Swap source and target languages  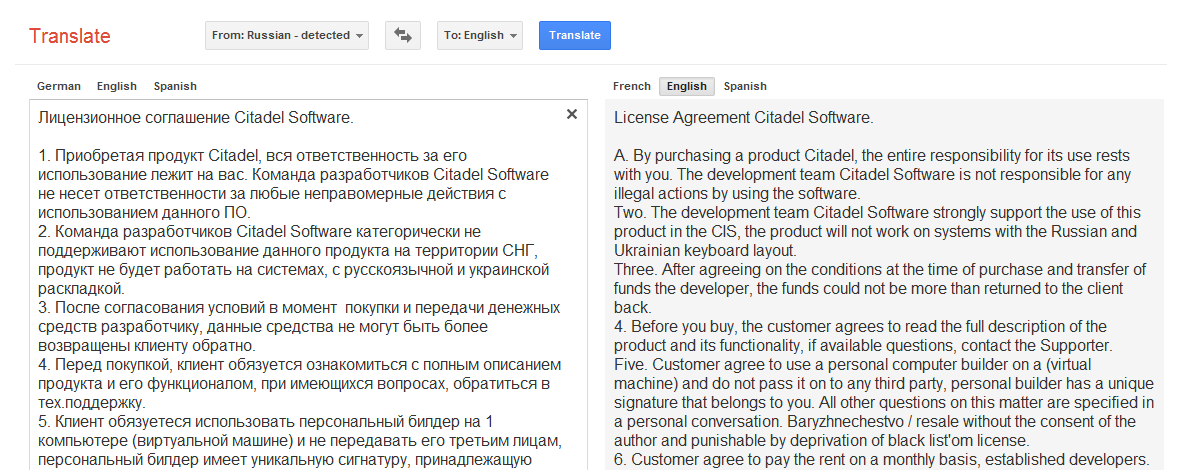click(x=403, y=35)
